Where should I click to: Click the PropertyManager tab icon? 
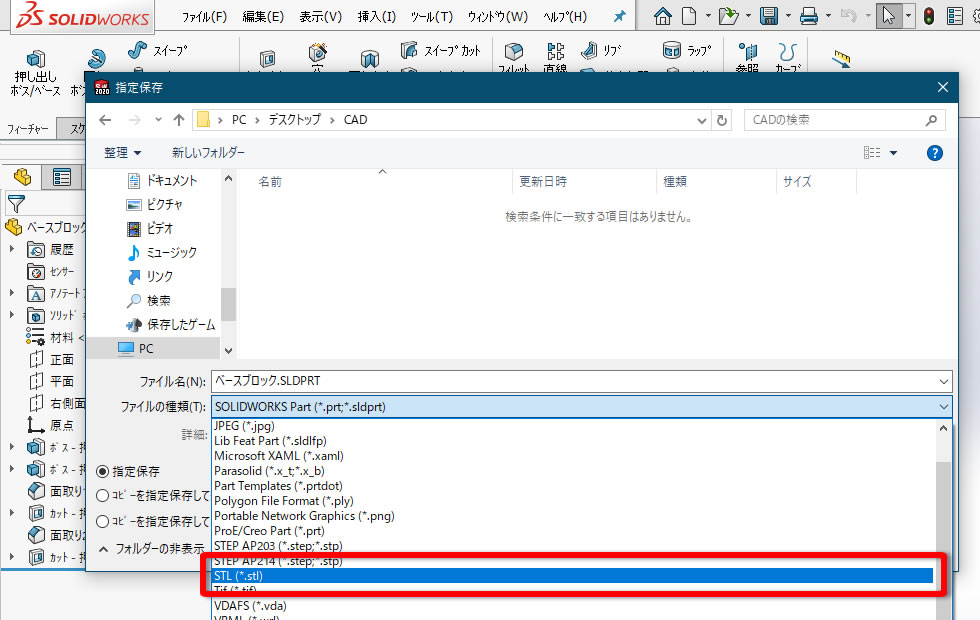[x=62, y=178]
